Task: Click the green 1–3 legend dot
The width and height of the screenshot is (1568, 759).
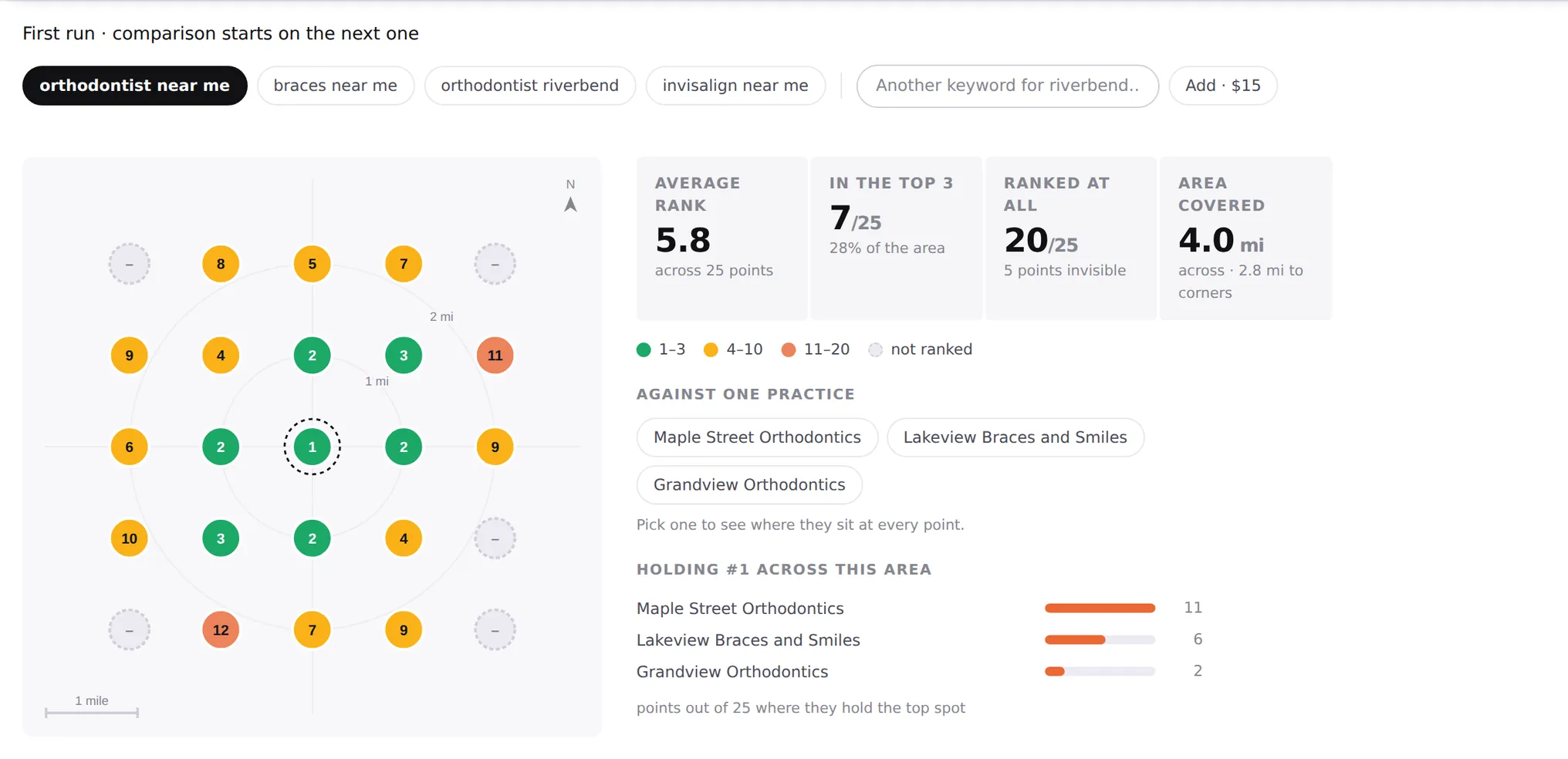Action: (x=644, y=350)
